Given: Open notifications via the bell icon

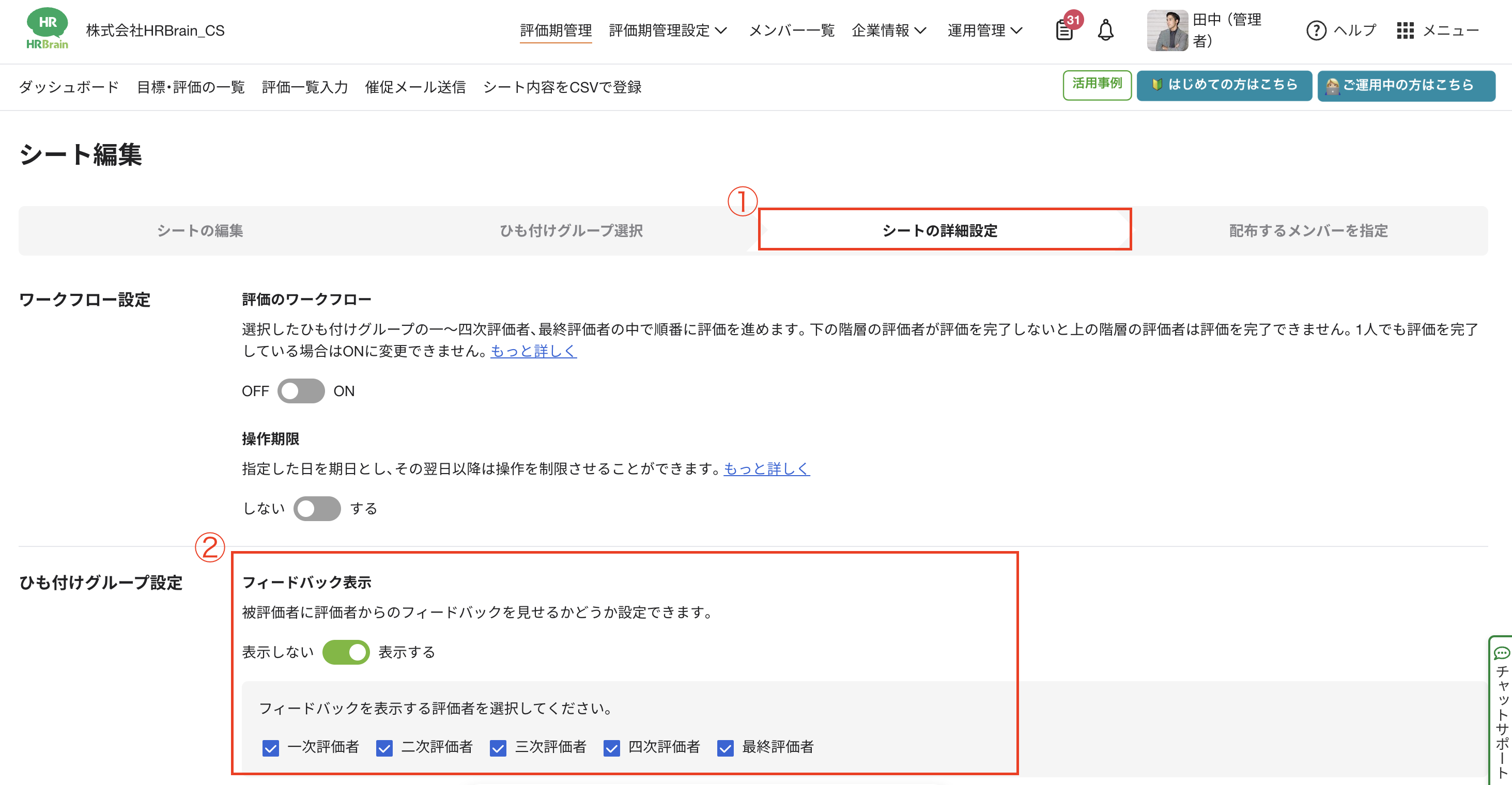Looking at the screenshot, I should tap(1106, 30).
